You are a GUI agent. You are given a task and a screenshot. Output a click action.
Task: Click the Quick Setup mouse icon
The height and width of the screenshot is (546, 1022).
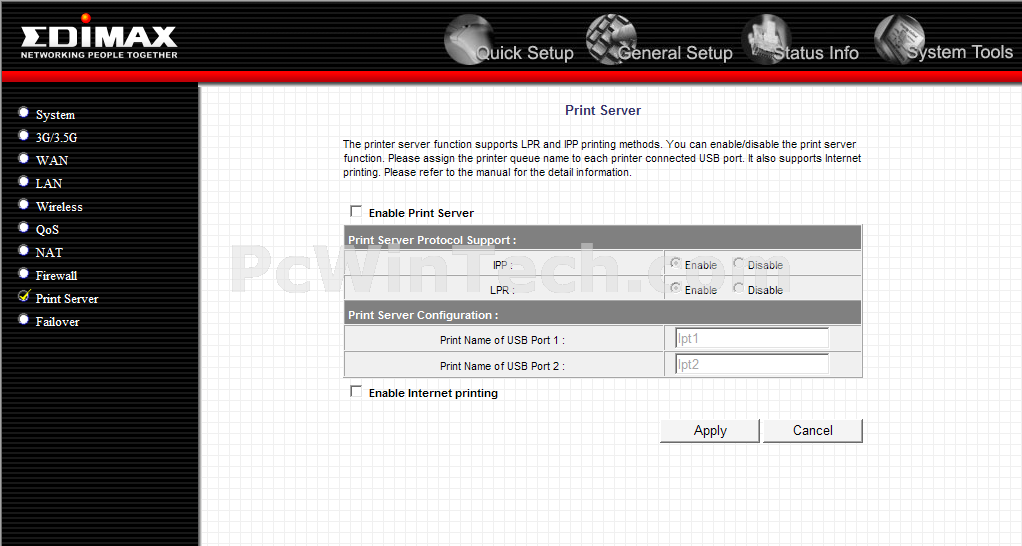coord(468,39)
